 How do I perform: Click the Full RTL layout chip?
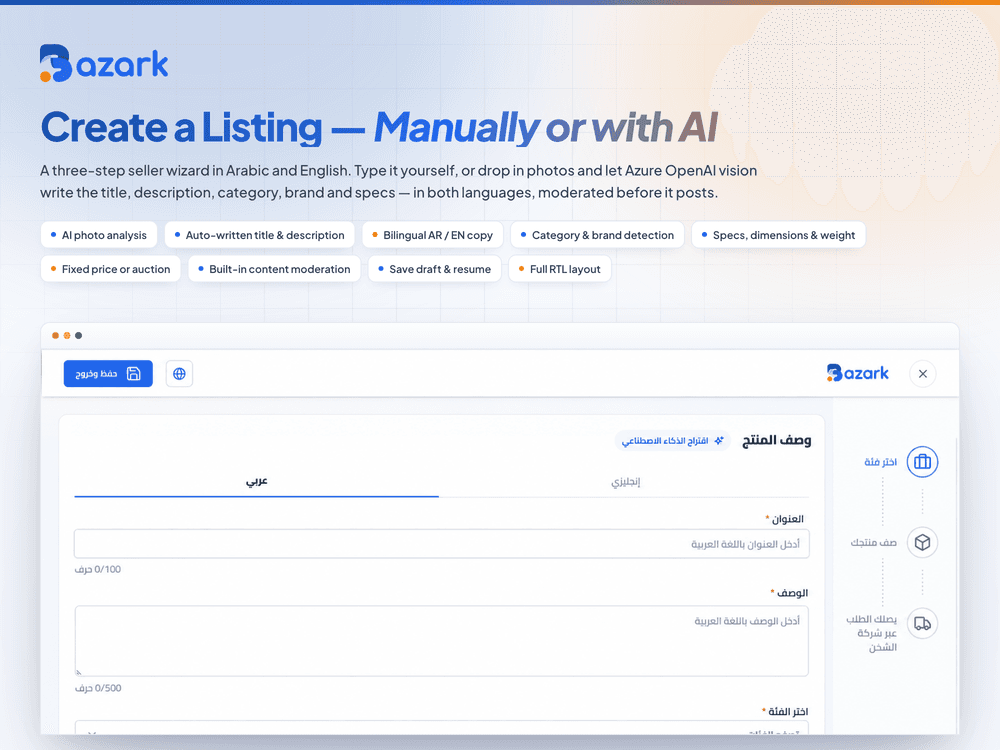560,269
